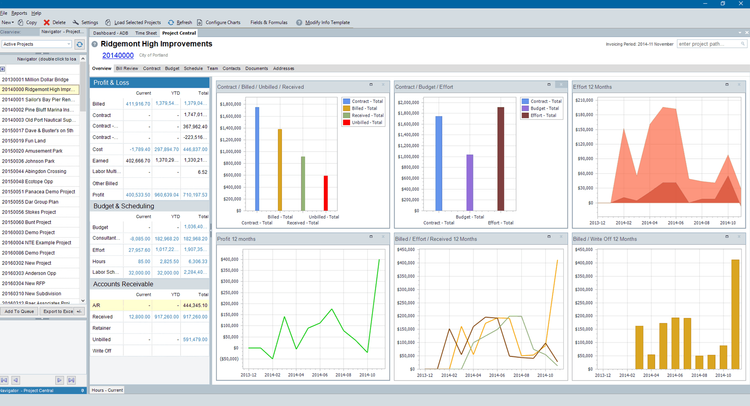Image resolution: width=750 pixels, height=406 pixels.
Task: Open the Budget tab
Action: (172, 68)
